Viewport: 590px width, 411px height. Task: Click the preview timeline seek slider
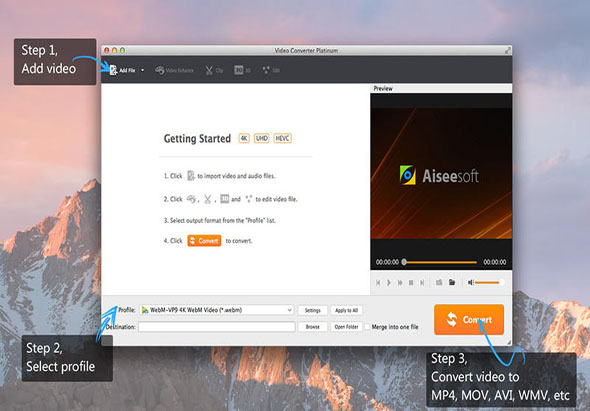click(440, 262)
